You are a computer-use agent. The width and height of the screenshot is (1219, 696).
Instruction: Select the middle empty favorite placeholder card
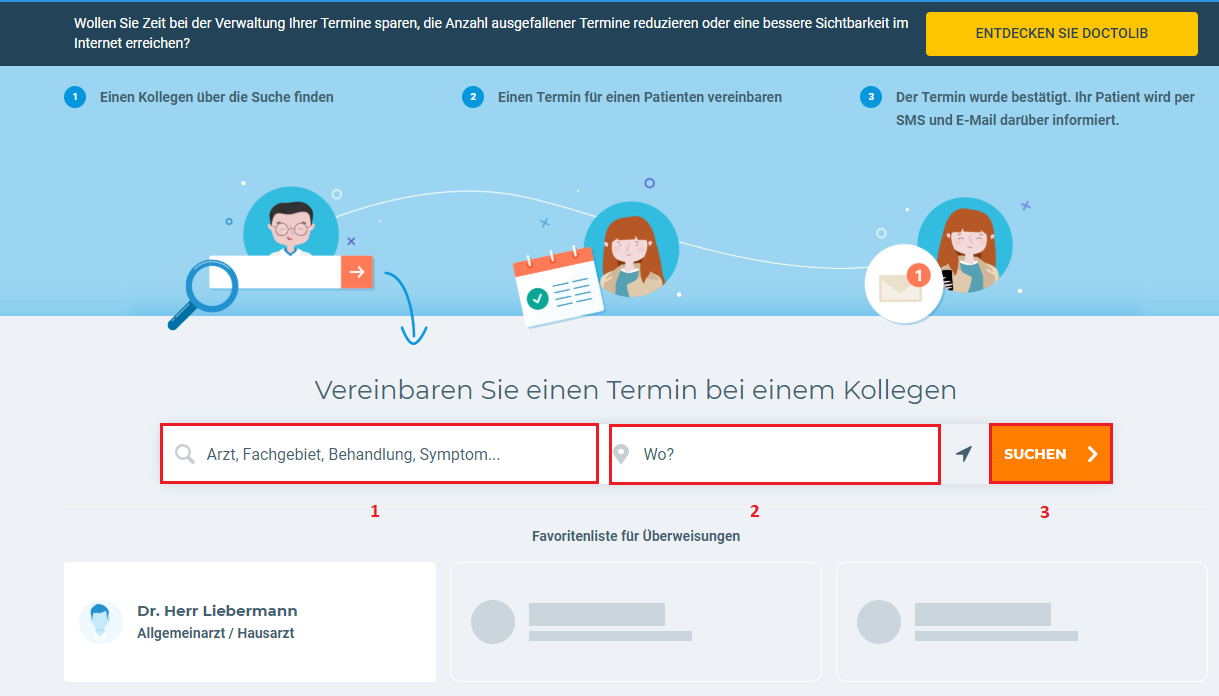635,621
